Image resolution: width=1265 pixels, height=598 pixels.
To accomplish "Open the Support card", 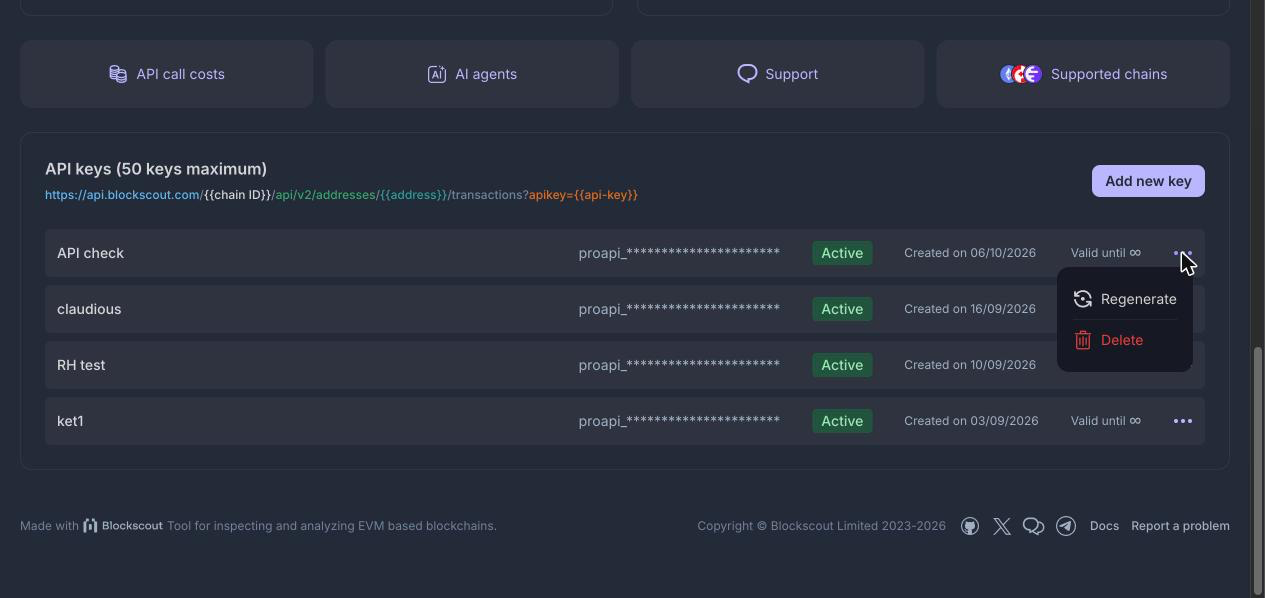I will [777, 74].
